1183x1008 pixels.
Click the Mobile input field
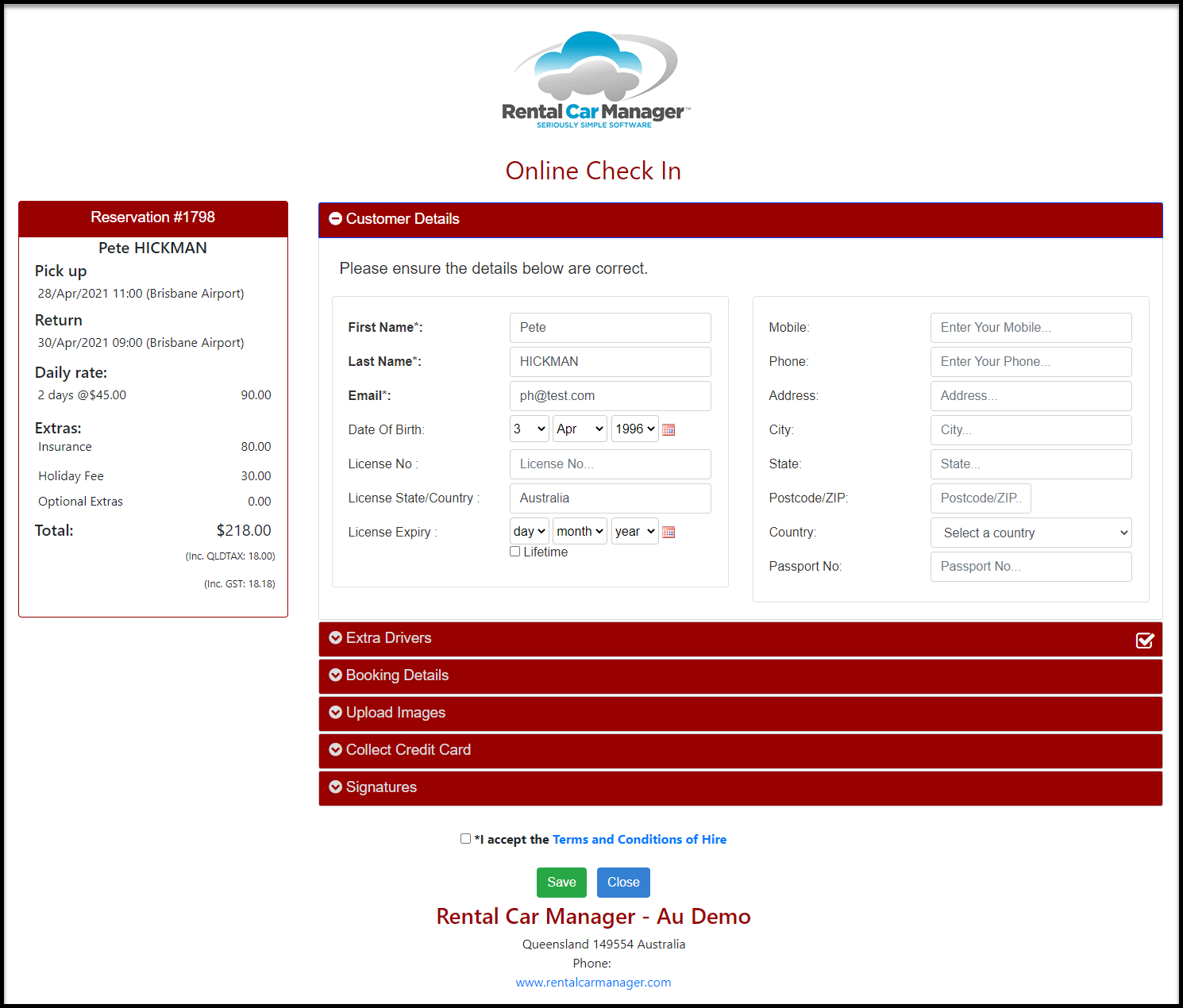tap(1031, 328)
